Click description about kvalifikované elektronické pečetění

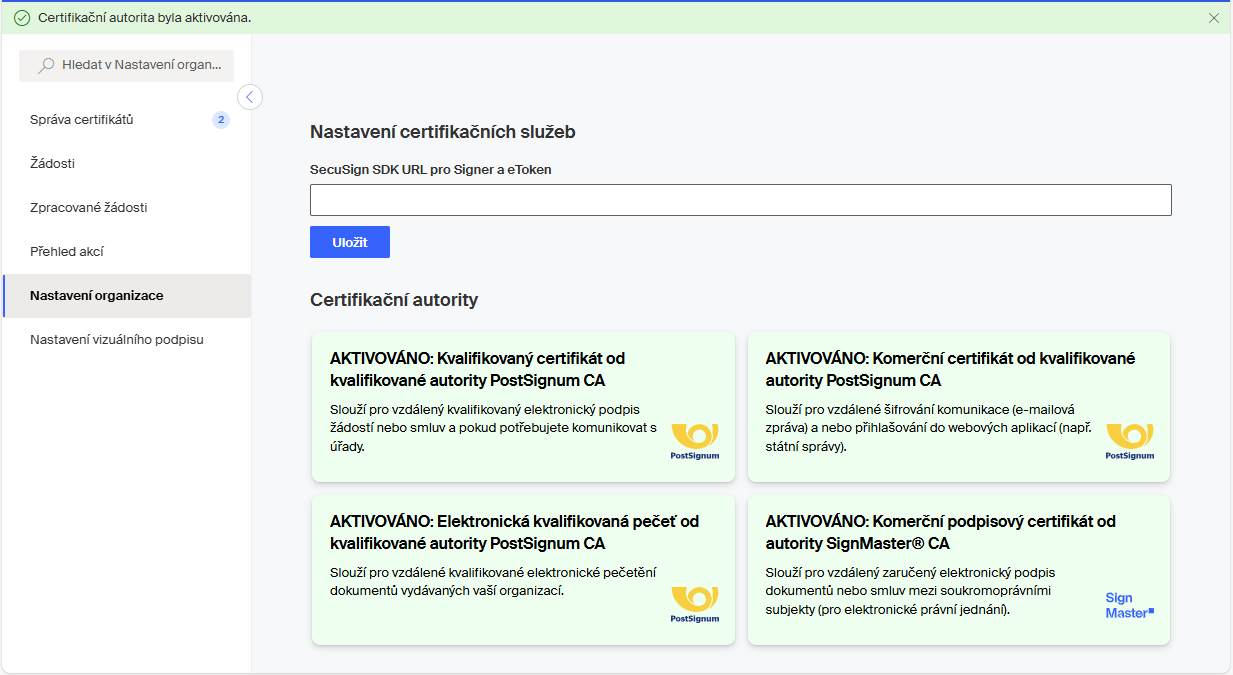[x=493, y=582]
